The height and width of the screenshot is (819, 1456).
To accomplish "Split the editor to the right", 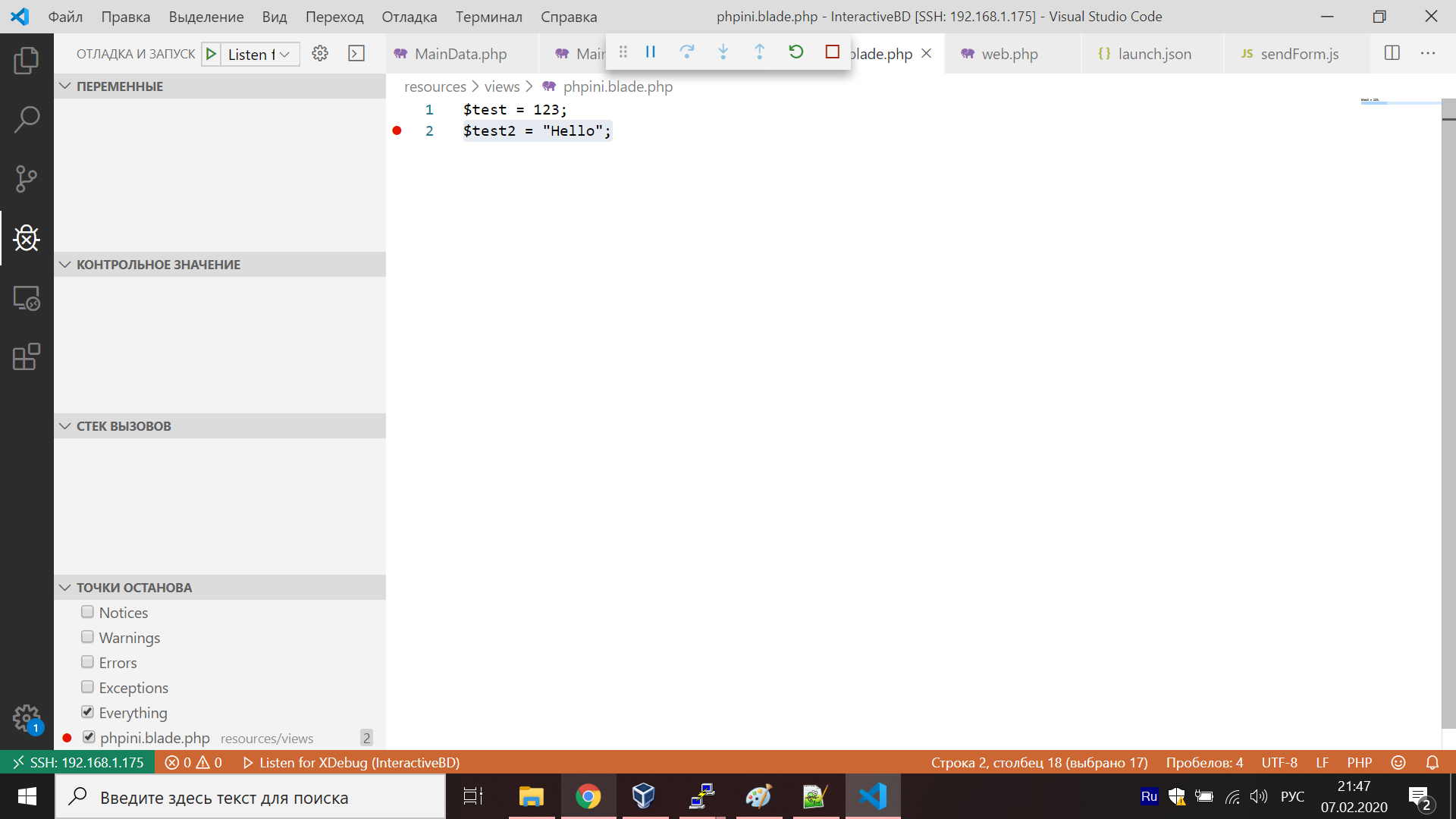I will click(x=1392, y=53).
